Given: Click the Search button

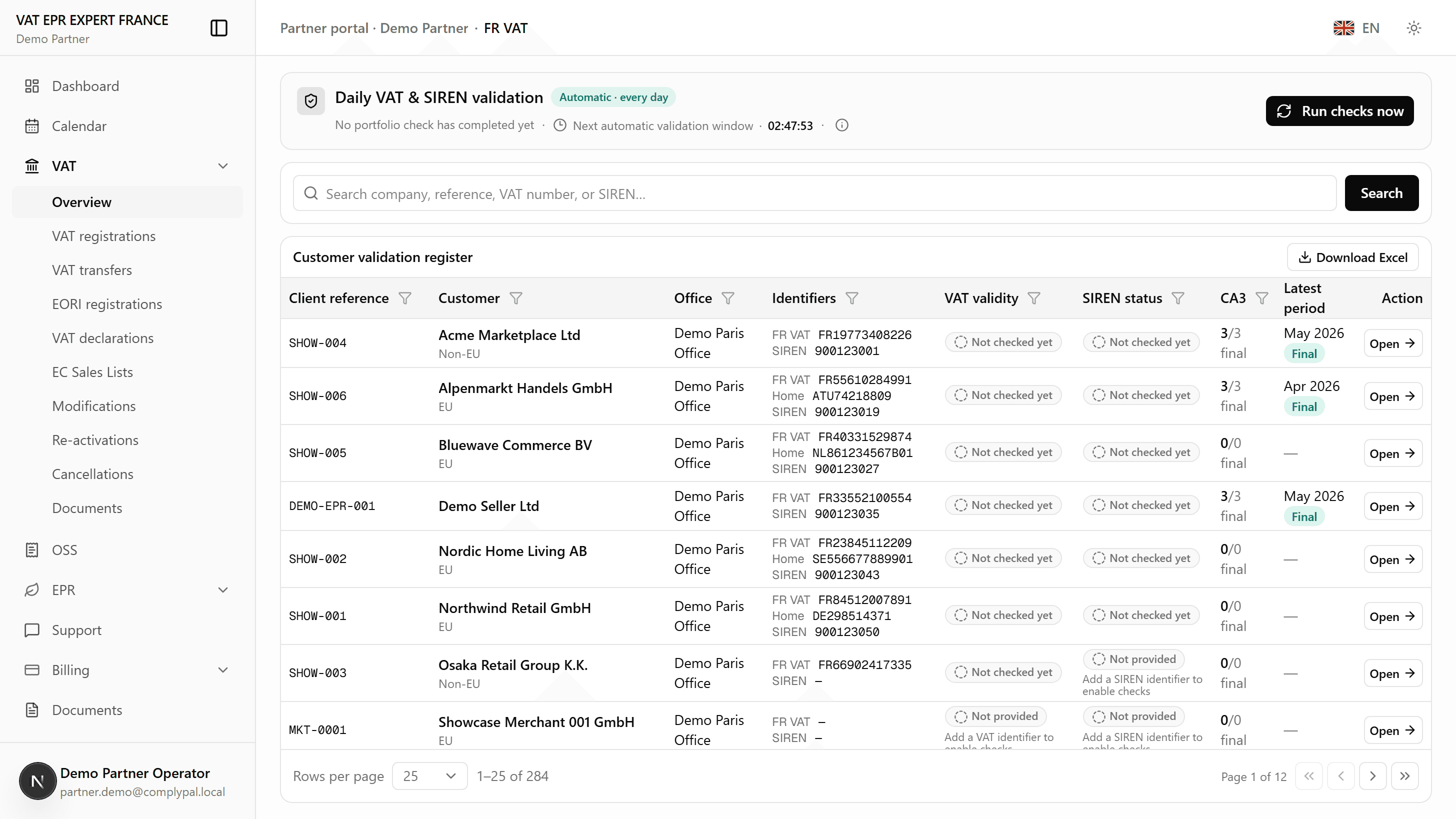Looking at the screenshot, I should coord(1381,193).
